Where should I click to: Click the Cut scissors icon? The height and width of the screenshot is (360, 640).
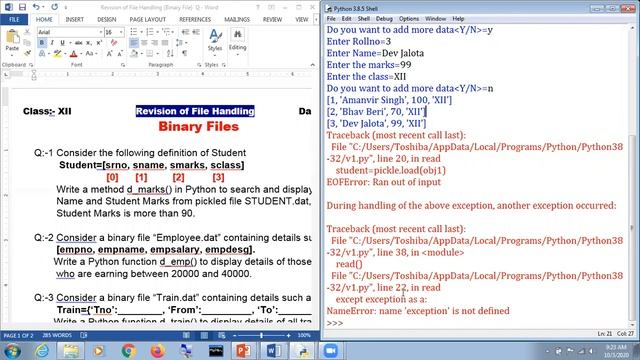point(27,32)
